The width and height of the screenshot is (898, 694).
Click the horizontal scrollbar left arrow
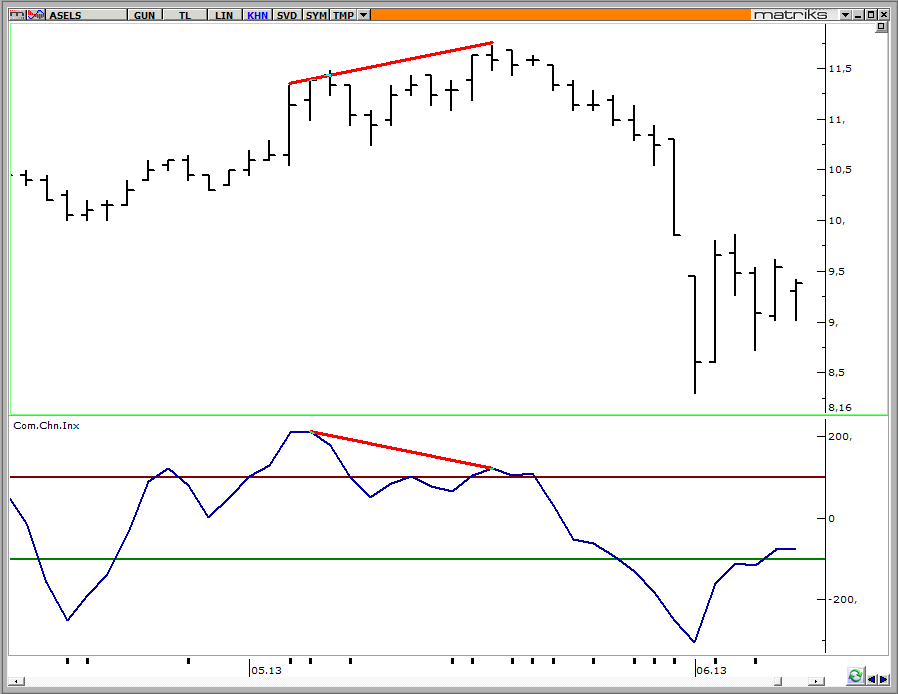pyautogui.click(x=17, y=681)
